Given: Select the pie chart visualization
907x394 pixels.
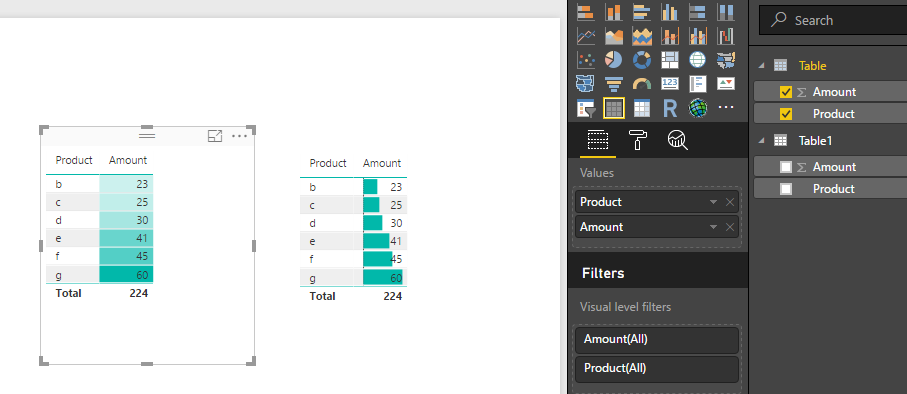Looking at the screenshot, I should pos(614,59).
